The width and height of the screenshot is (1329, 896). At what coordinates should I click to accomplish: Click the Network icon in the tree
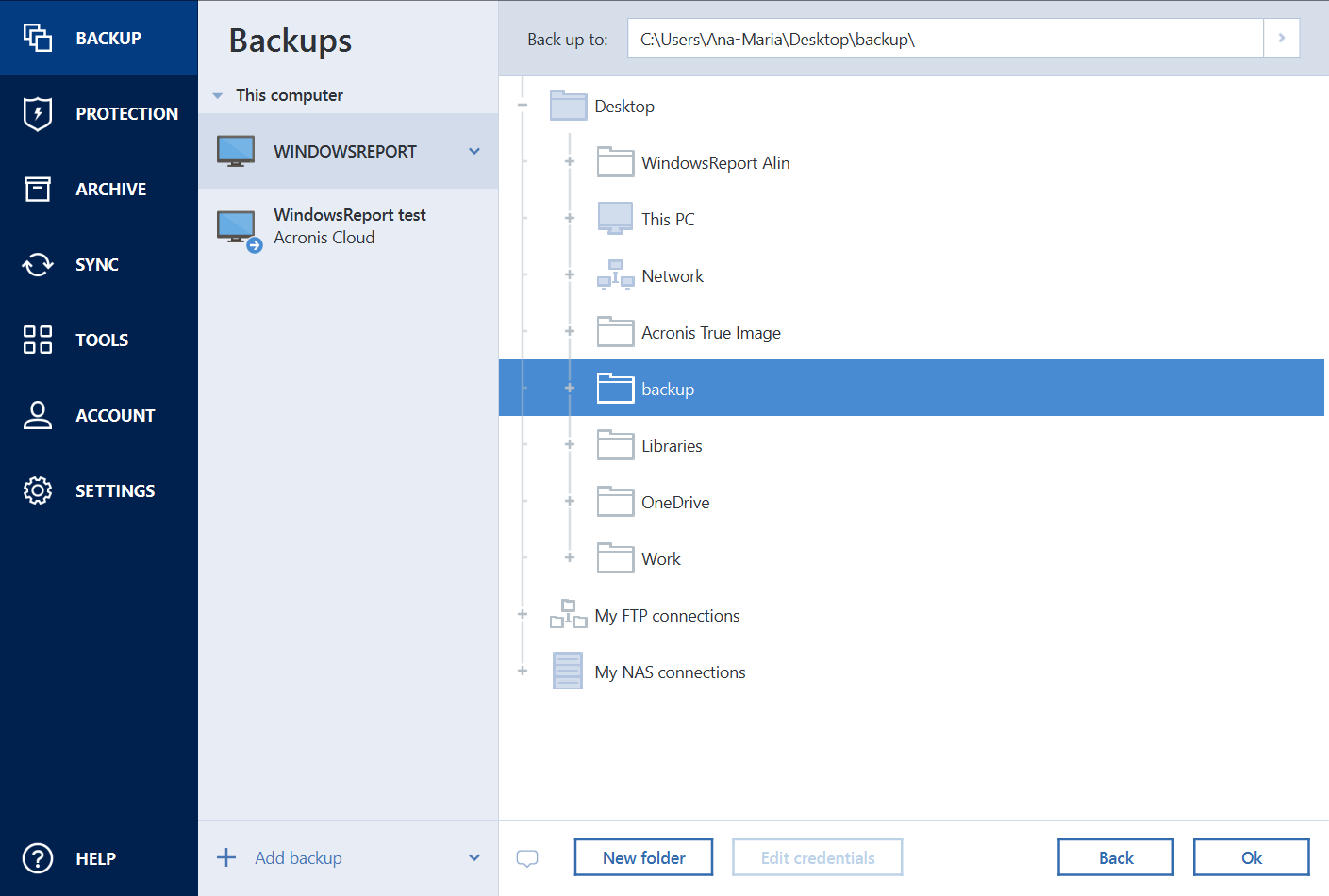click(x=616, y=274)
